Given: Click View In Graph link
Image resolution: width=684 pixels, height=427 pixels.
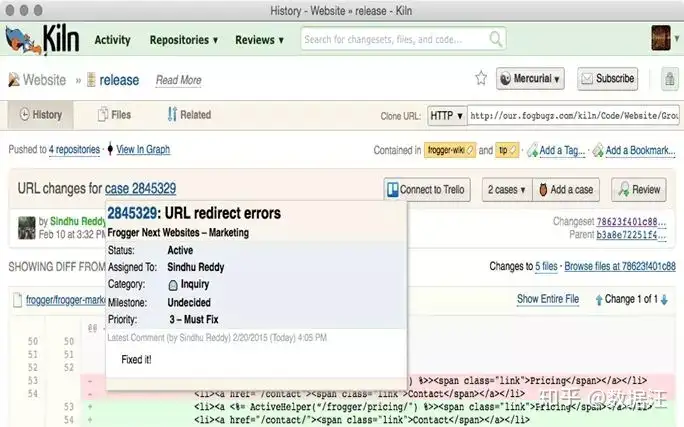Looking at the screenshot, I should click(143, 150).
